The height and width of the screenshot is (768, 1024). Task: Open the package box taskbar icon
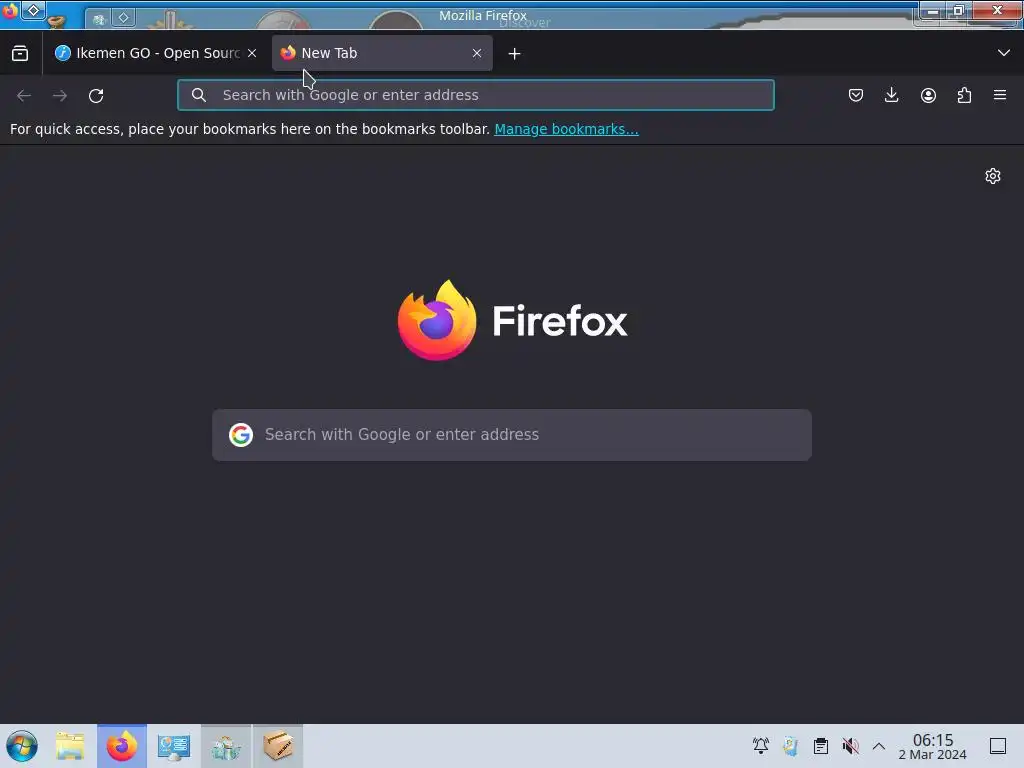point(278,746)
